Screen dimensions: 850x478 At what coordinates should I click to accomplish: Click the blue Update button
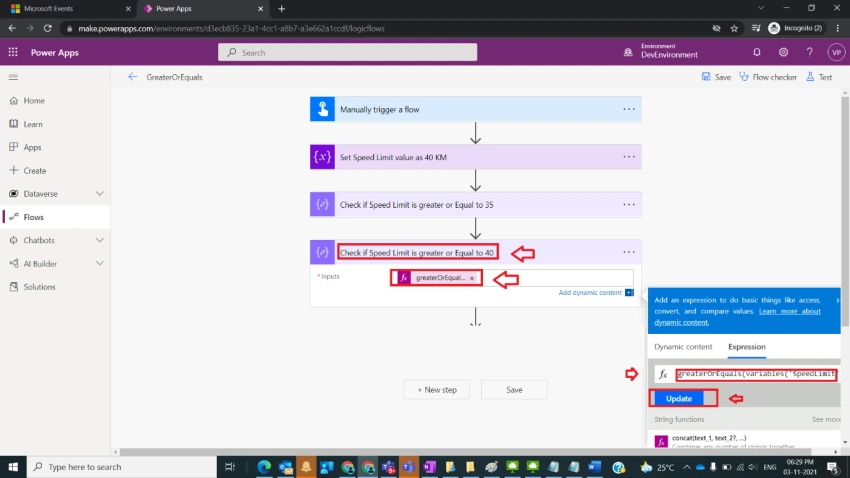679,398
